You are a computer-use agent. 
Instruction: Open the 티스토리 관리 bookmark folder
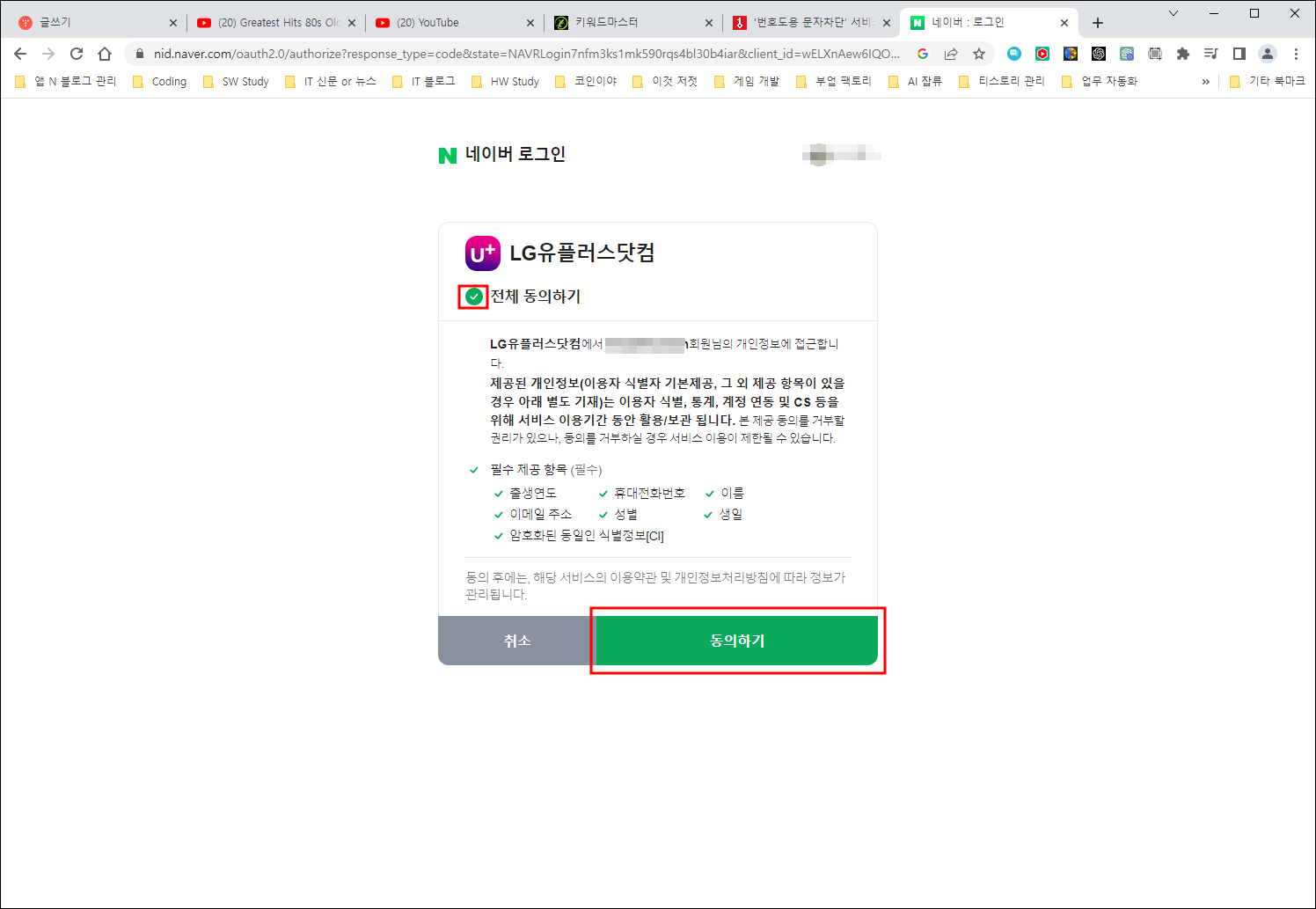1002,82
